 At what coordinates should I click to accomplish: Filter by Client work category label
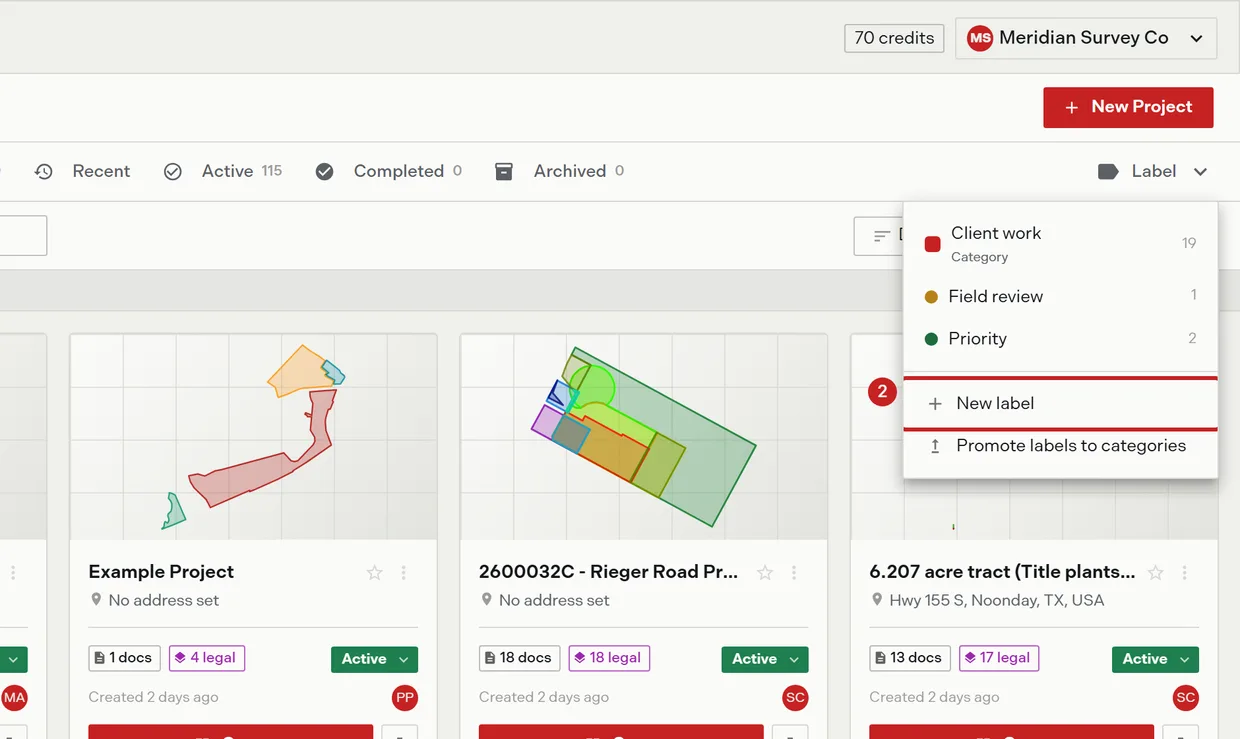[1060, 244]
